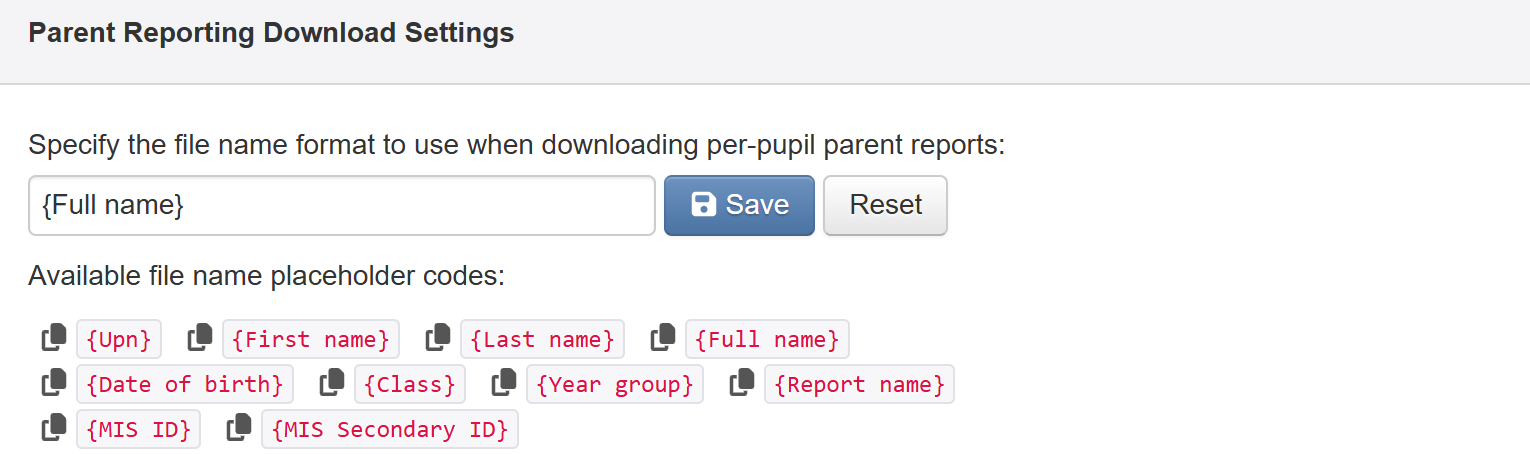The width and height of the screenshot is (1530, 454).
Task: Focus the file name format text field
Action: click(342, 205)
